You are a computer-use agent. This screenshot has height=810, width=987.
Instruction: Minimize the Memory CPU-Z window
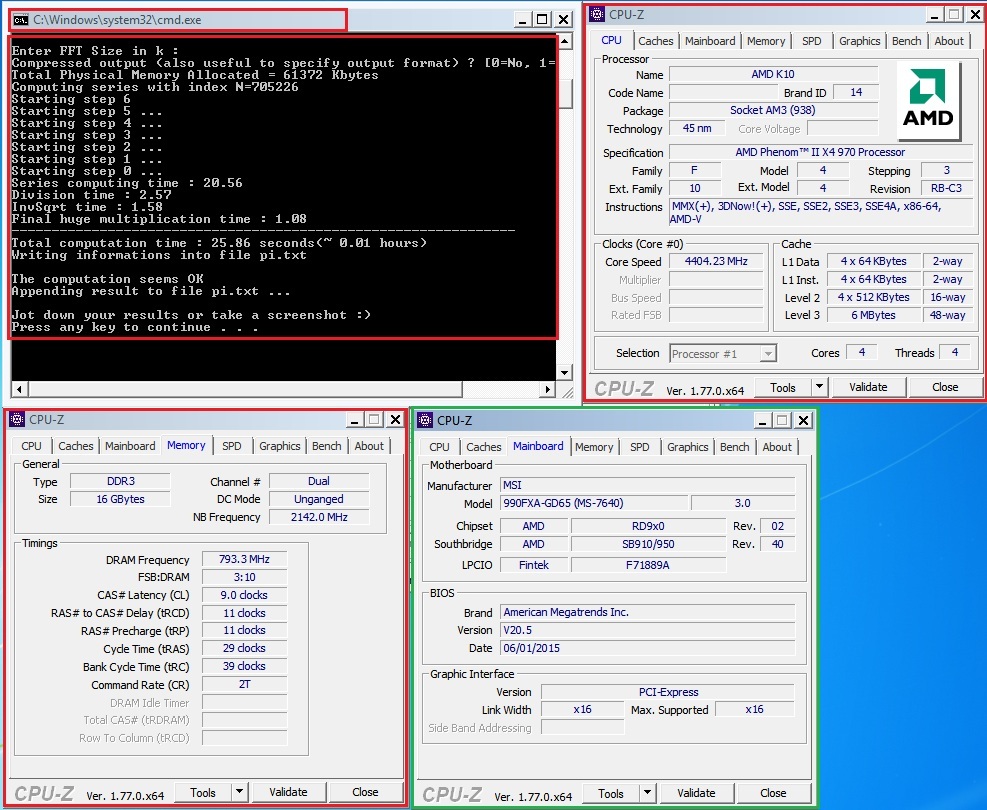[354, 420]
